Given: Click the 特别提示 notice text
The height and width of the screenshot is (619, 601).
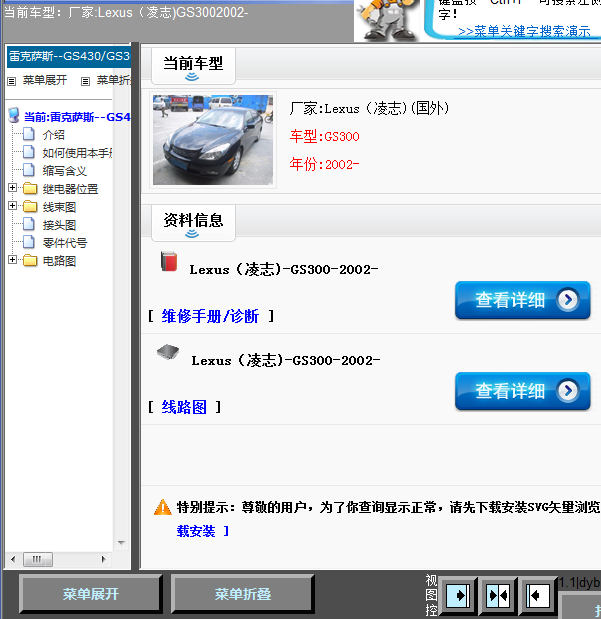Looking at the screenshot, I should [x=388, y=507].
